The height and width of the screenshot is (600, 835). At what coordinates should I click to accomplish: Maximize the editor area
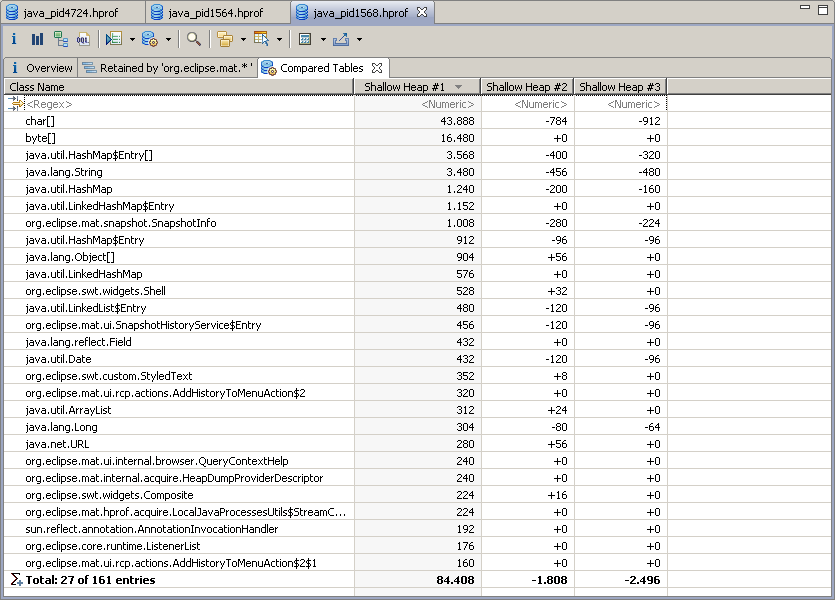(x=823, y=10)
